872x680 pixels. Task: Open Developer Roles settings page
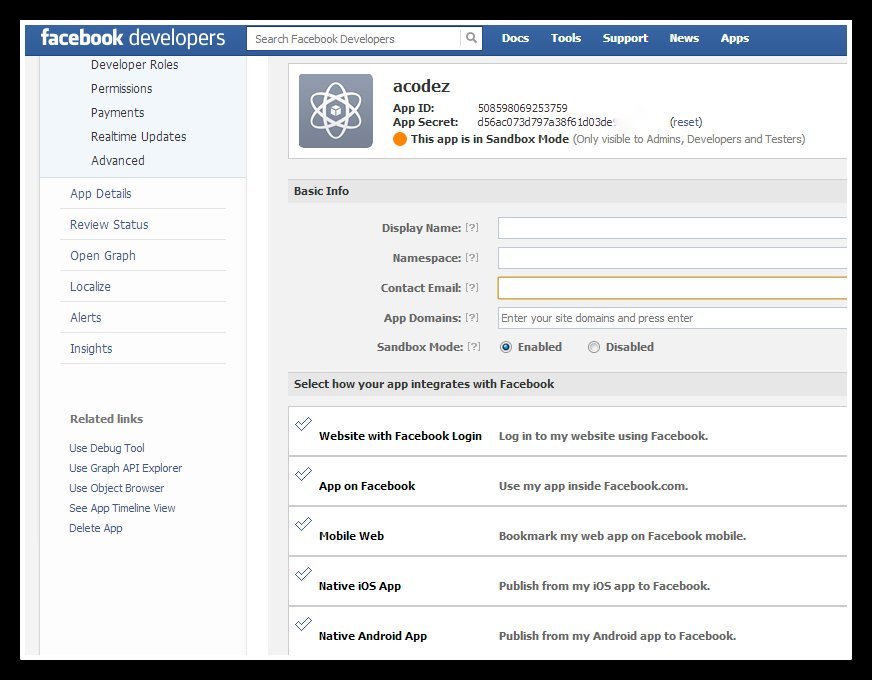pos(135,64)
